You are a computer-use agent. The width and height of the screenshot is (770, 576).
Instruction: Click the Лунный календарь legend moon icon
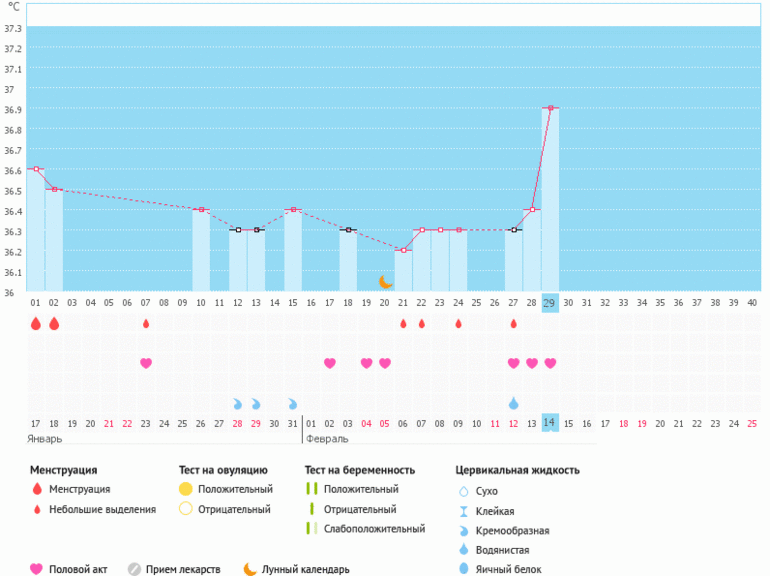point(249,569)
